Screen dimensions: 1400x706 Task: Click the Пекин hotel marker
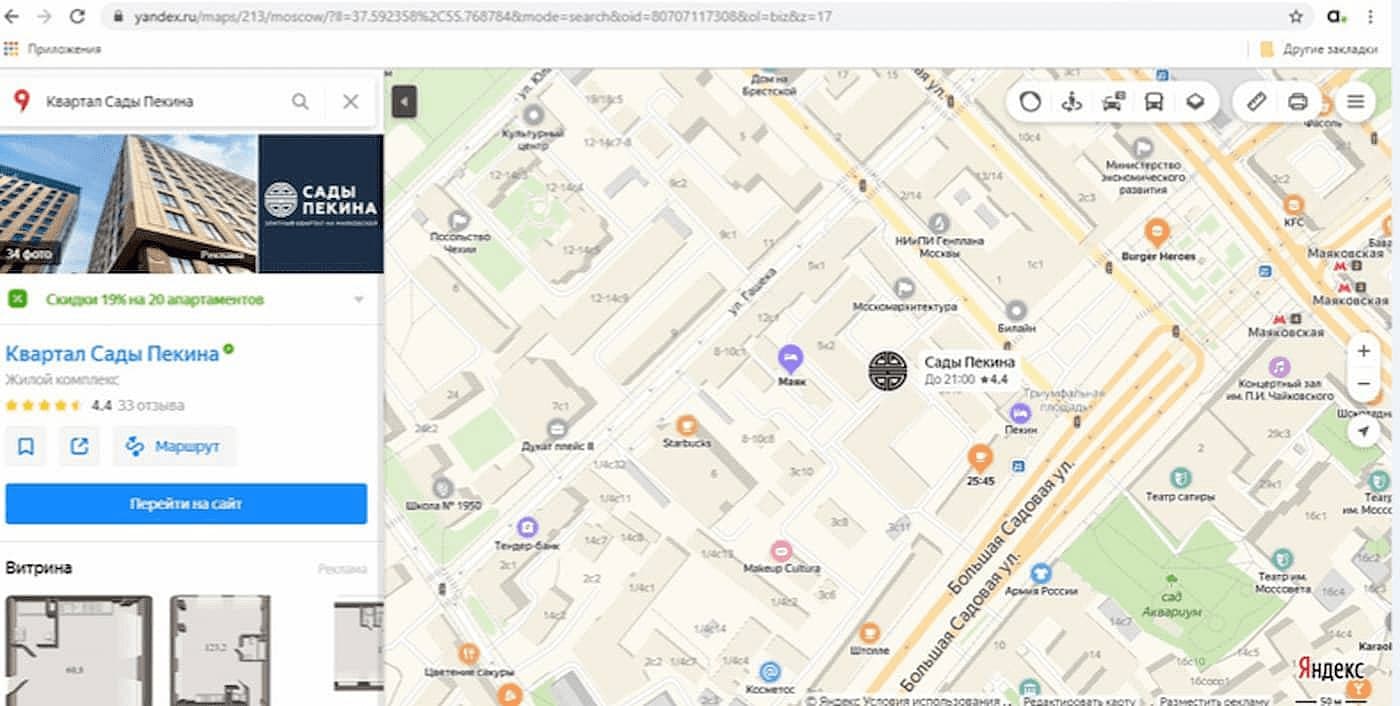[x=1020, y=411]
